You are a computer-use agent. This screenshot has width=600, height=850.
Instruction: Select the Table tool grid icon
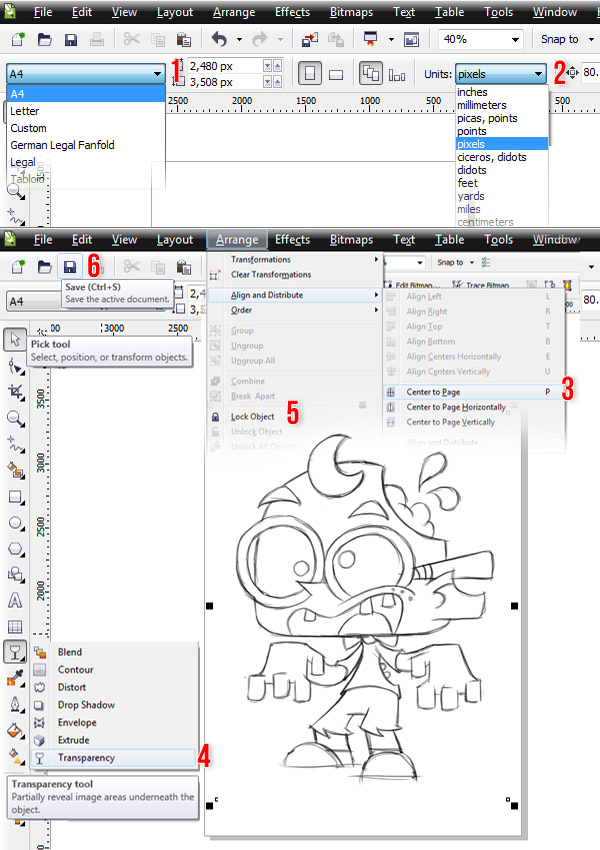click(15, 627)
